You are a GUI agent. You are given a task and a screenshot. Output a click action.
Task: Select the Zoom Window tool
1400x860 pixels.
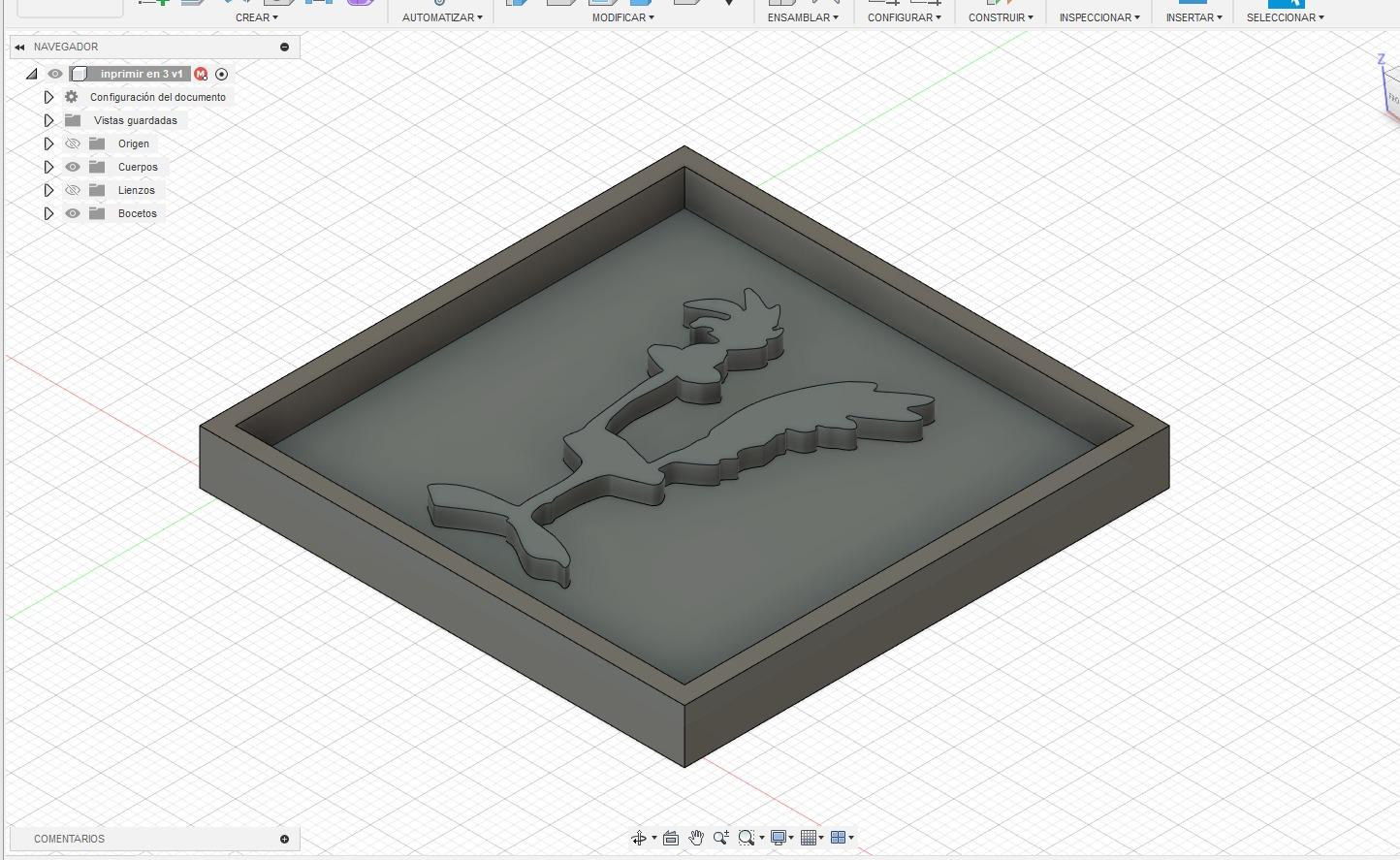coord(746,838)
